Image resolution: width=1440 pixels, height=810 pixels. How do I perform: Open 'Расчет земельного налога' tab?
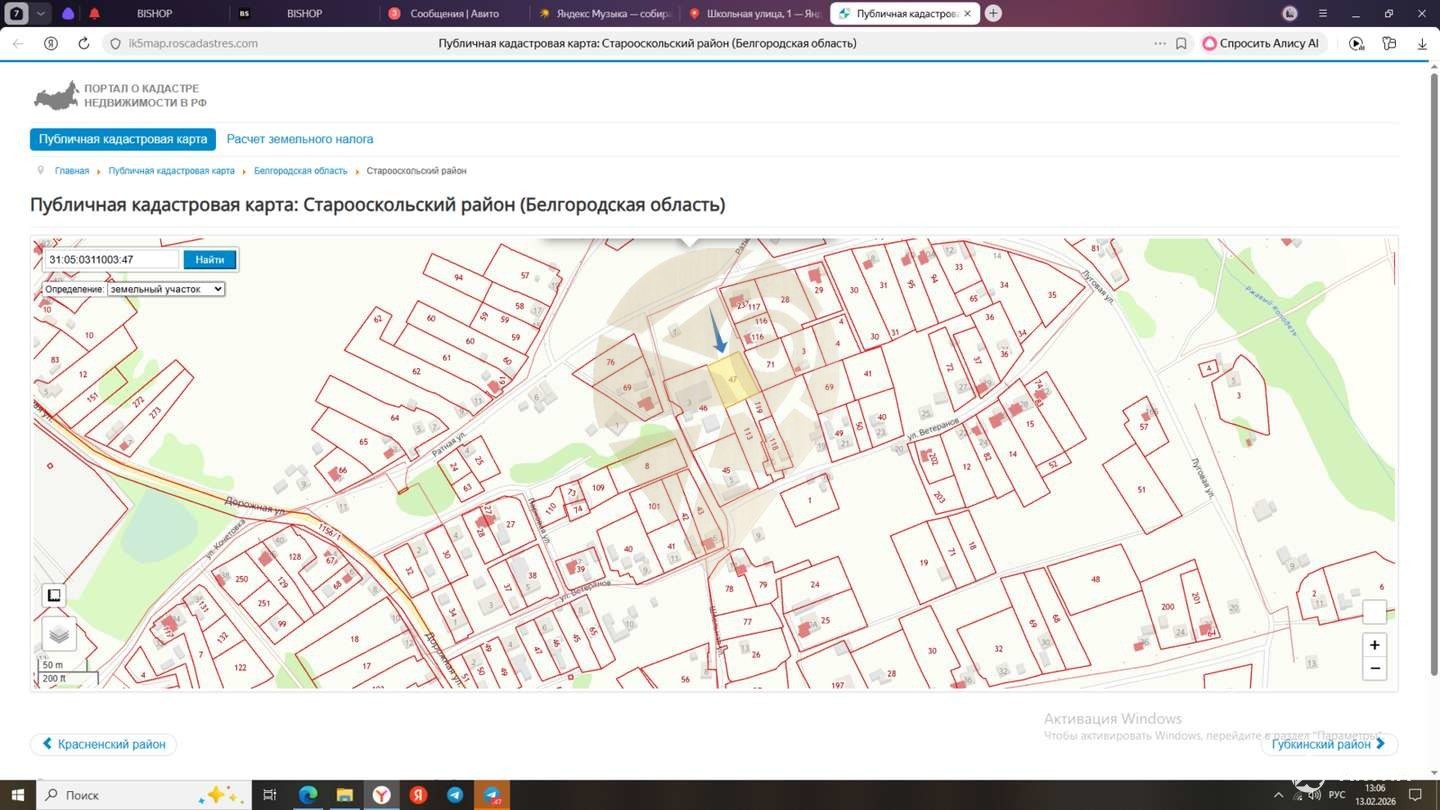tap(300, 139)
